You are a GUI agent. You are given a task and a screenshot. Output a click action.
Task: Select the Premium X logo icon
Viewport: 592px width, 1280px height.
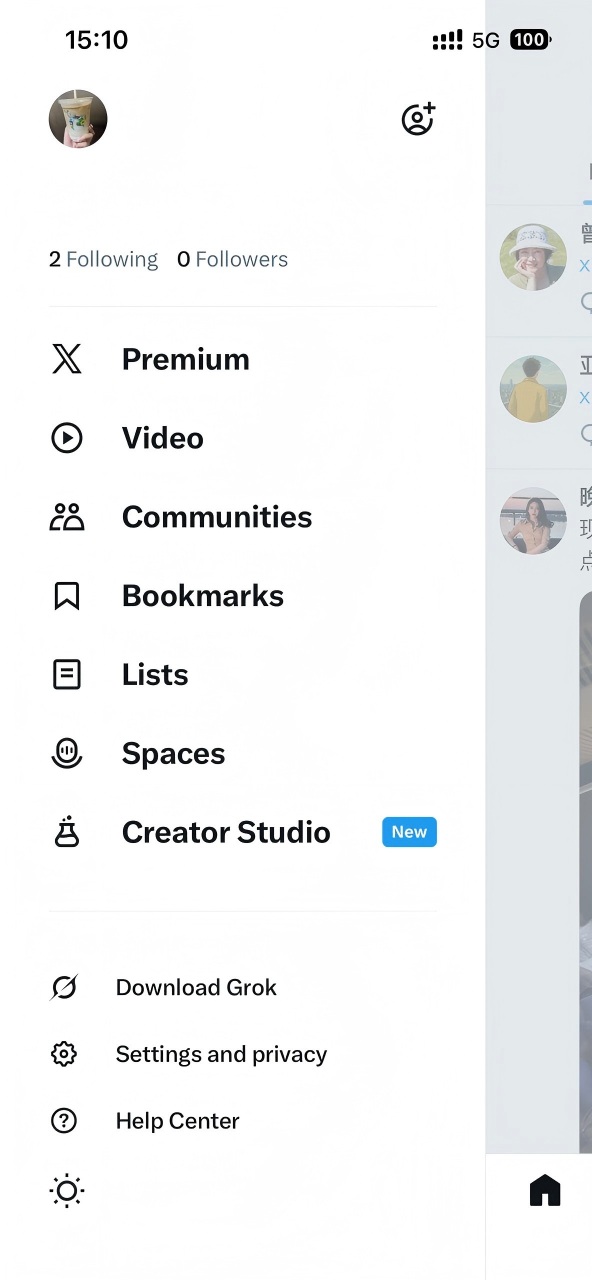66,359
